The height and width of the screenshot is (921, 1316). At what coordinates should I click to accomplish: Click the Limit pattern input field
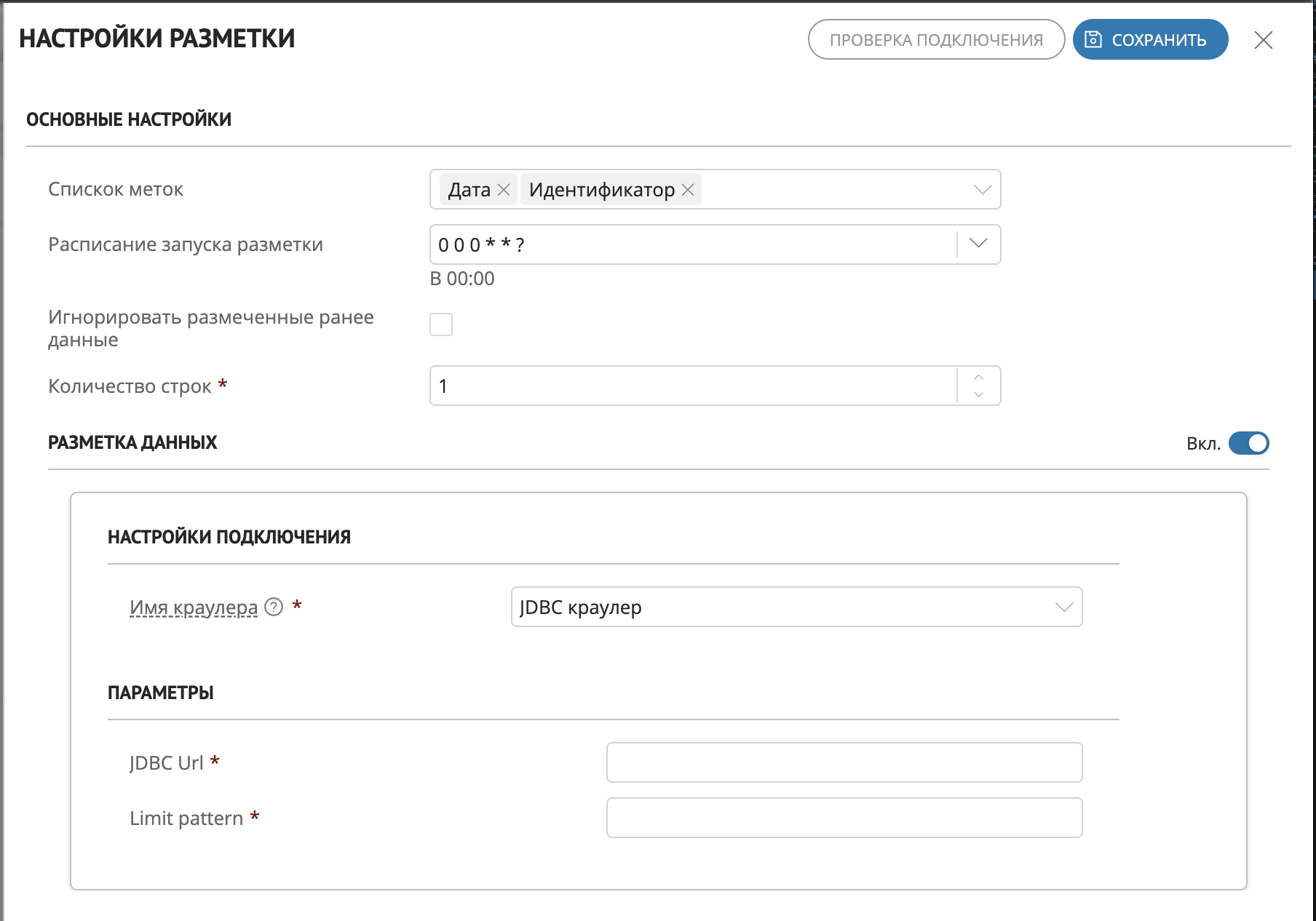point(844,818)
